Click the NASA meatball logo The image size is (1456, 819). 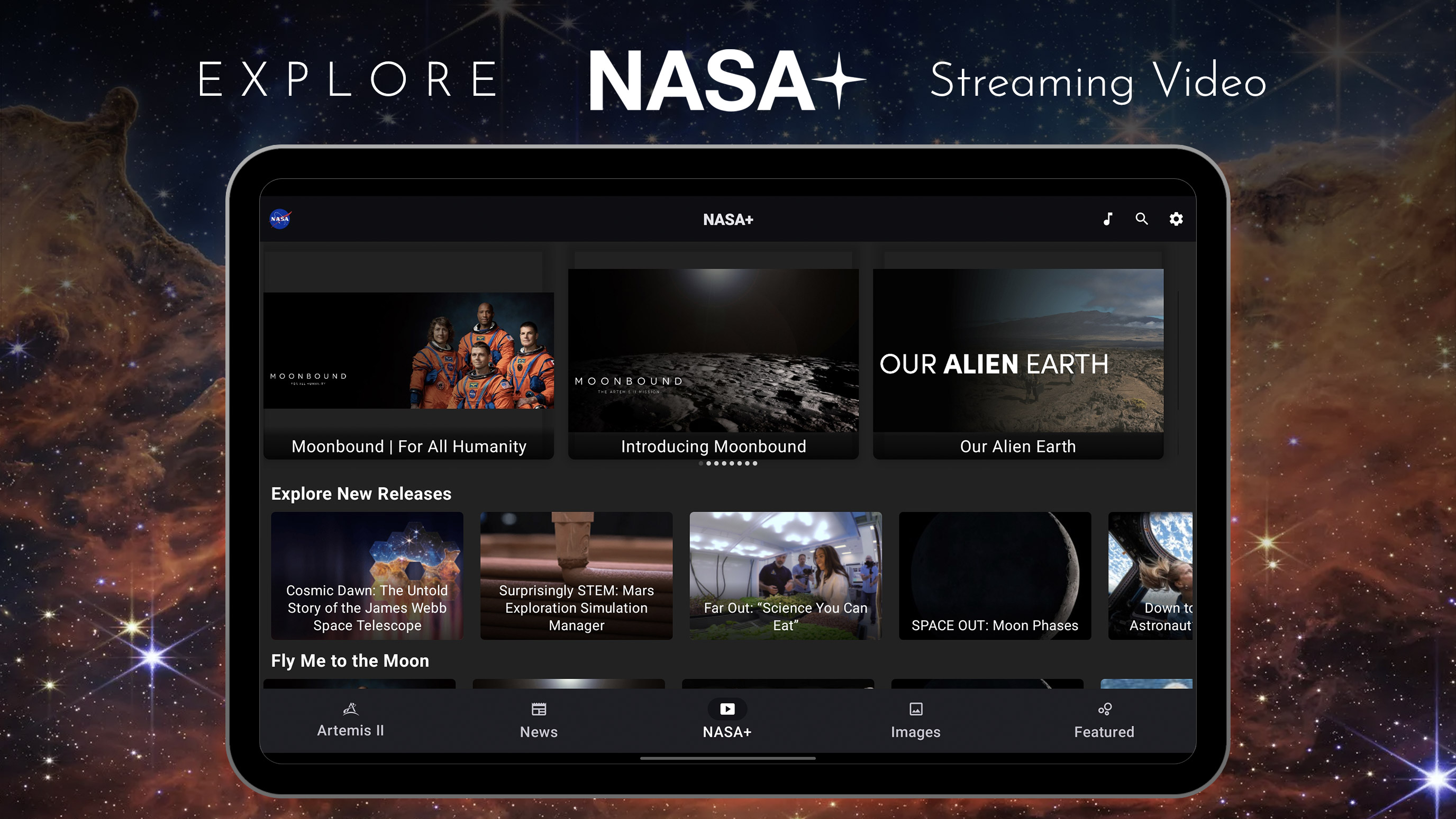280,220
